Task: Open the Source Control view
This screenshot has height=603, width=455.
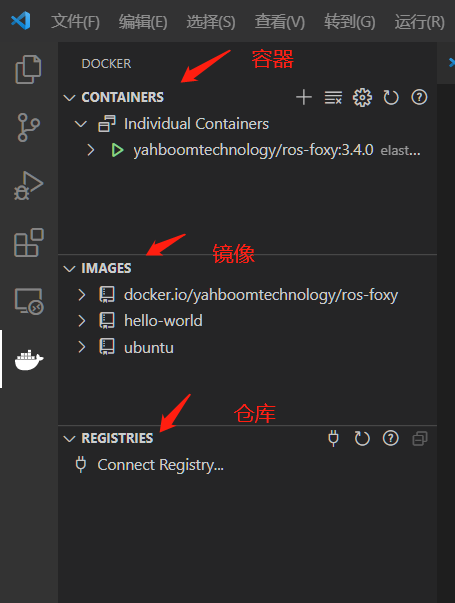Action: click(x=28, y=127)
